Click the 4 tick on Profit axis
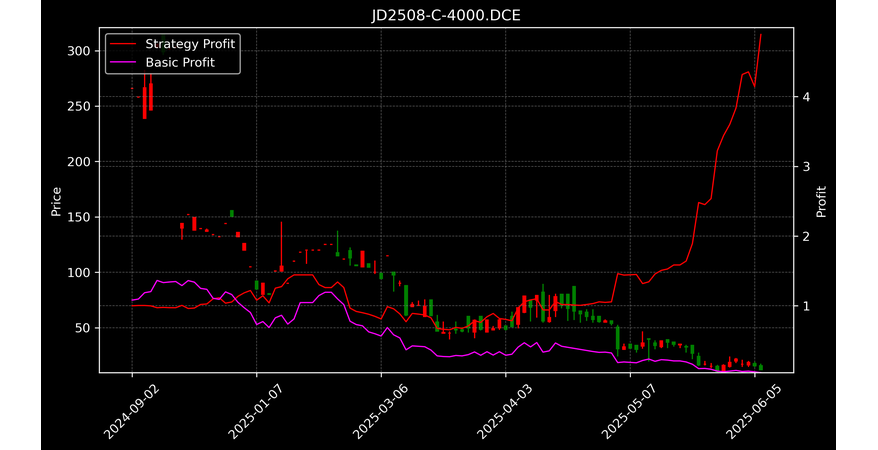 [806, 97]
